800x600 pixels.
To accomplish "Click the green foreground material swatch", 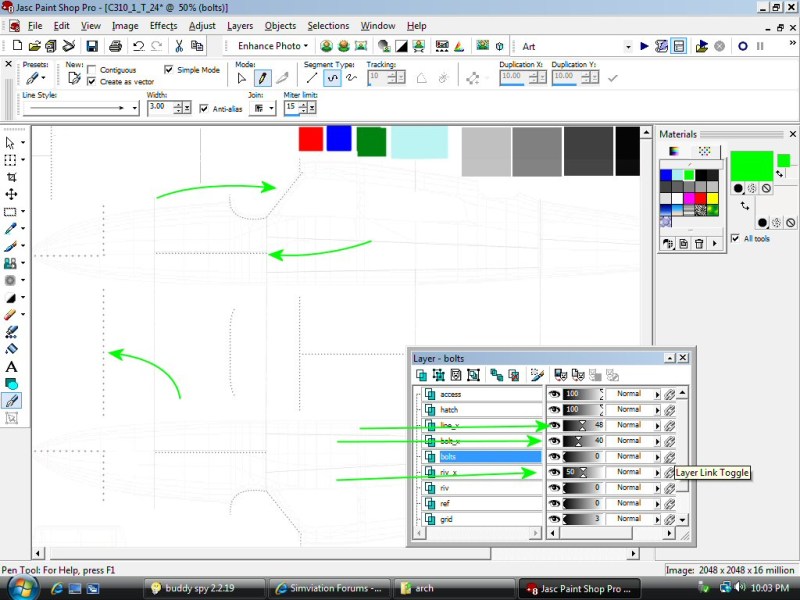I will 751,165.
